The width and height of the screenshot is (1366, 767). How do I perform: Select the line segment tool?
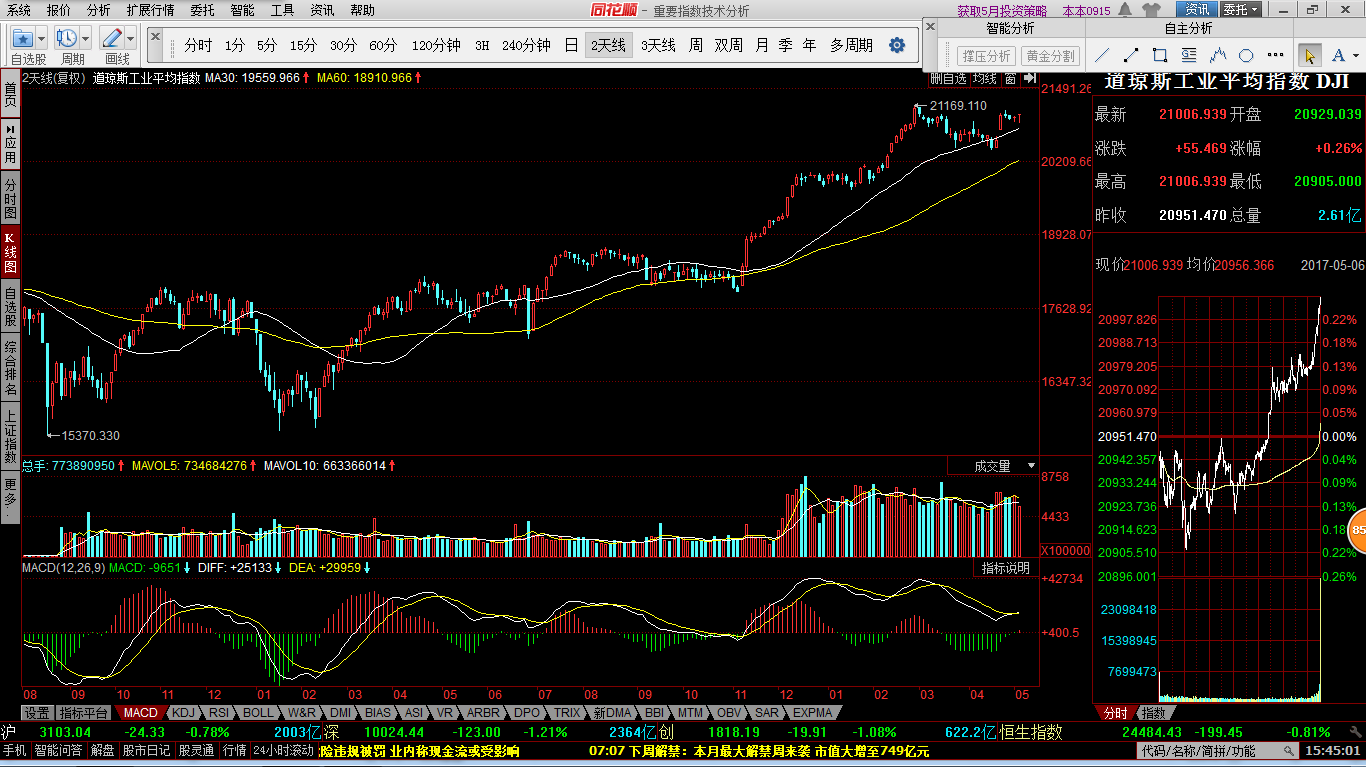coord(1131,55)
